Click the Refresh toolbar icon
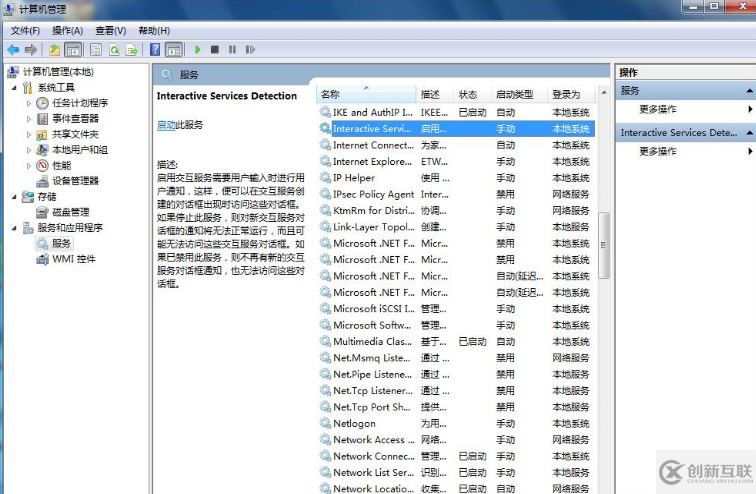Screen dimensions: 756x494 tap(114, 50)
